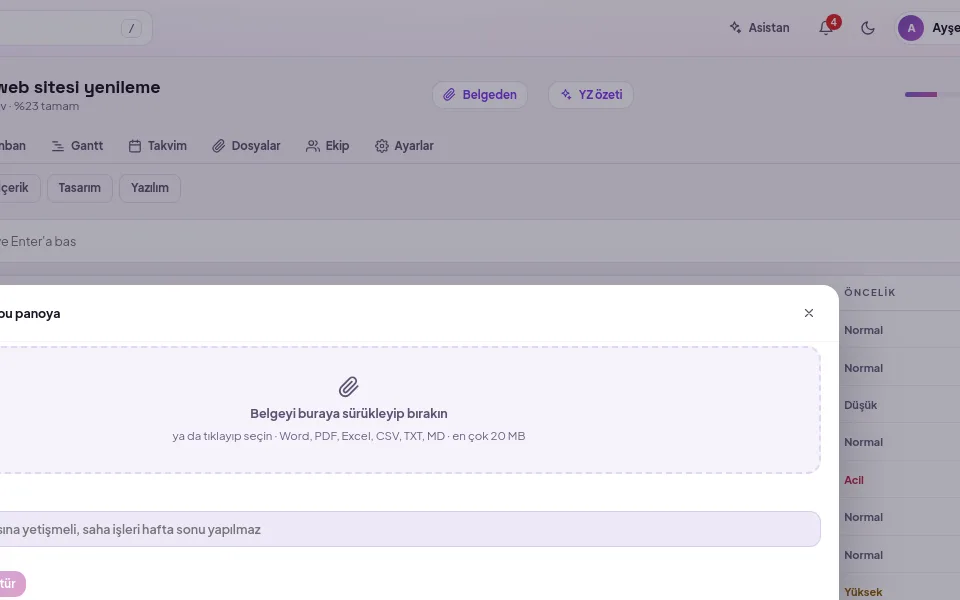Open the Ayşe user avatar menu
960x600 pixels.
click(x=928, y=28)
